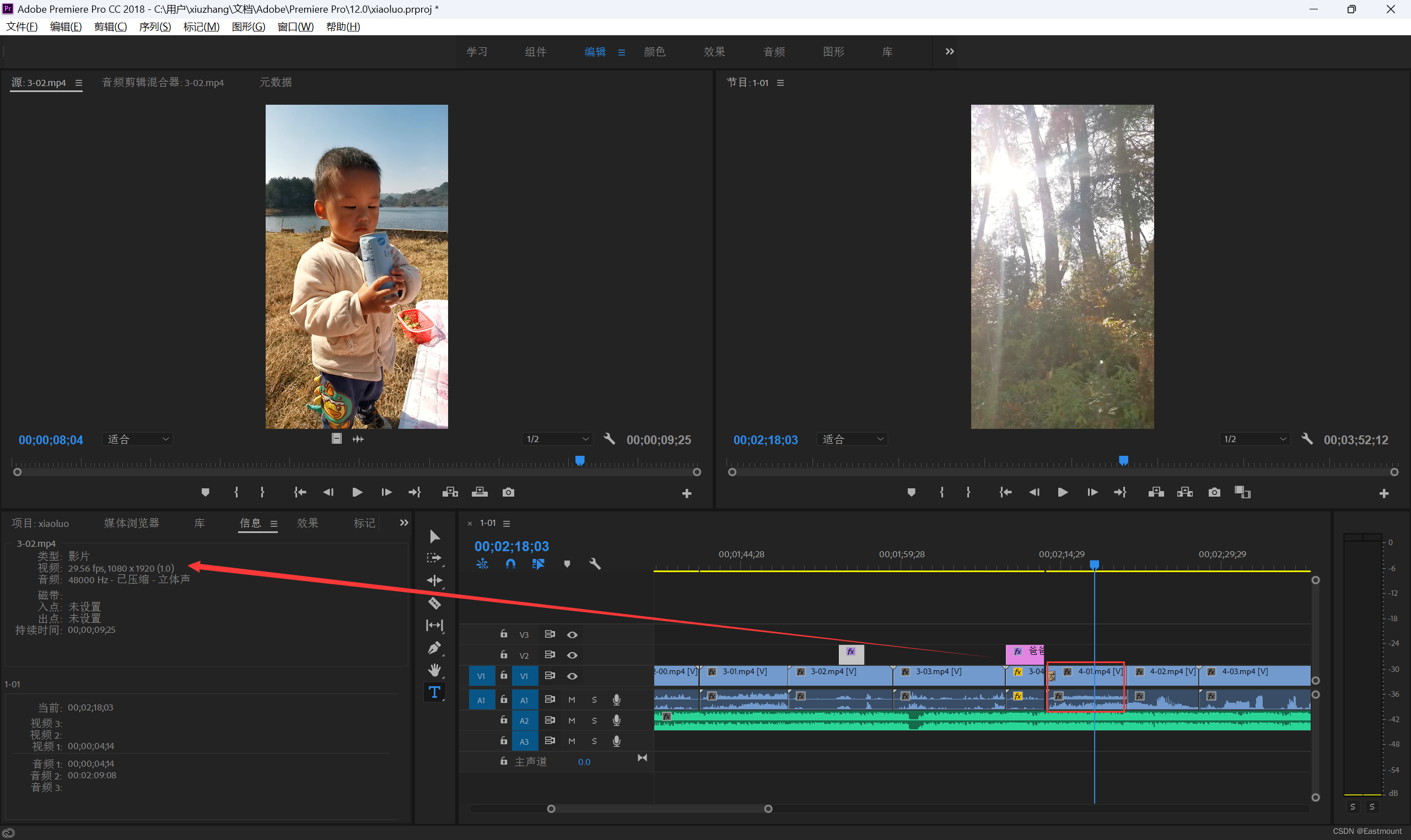Hide track V1 output eye
Image resolution: width=1411 pixels, height=840 pixels.
pos(572,676)
